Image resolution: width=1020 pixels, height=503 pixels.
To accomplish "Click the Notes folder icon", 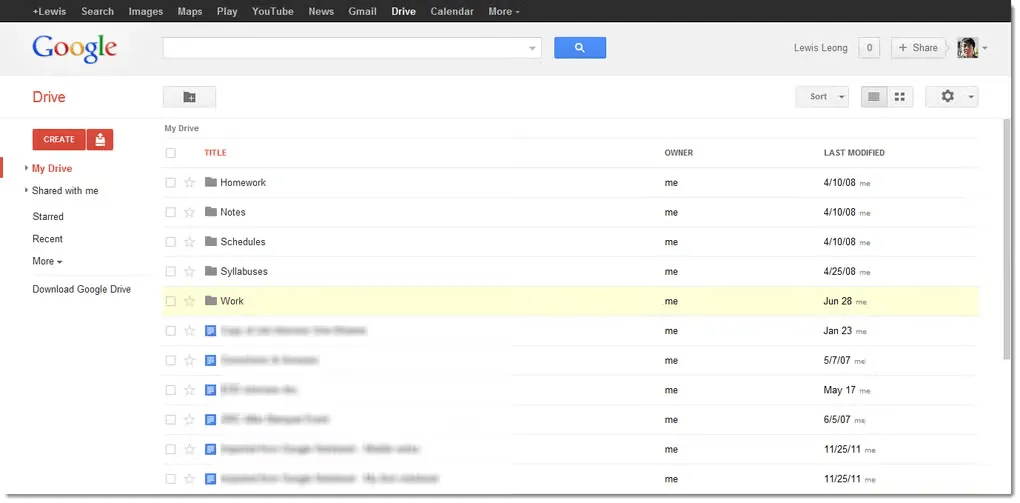I will point(210,212).
